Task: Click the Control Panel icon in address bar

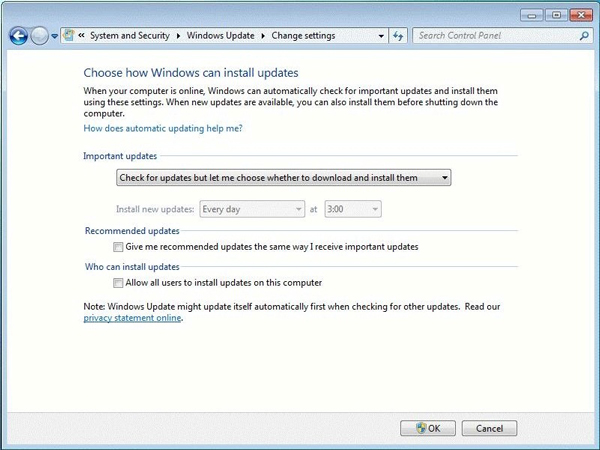Action: 68,36
